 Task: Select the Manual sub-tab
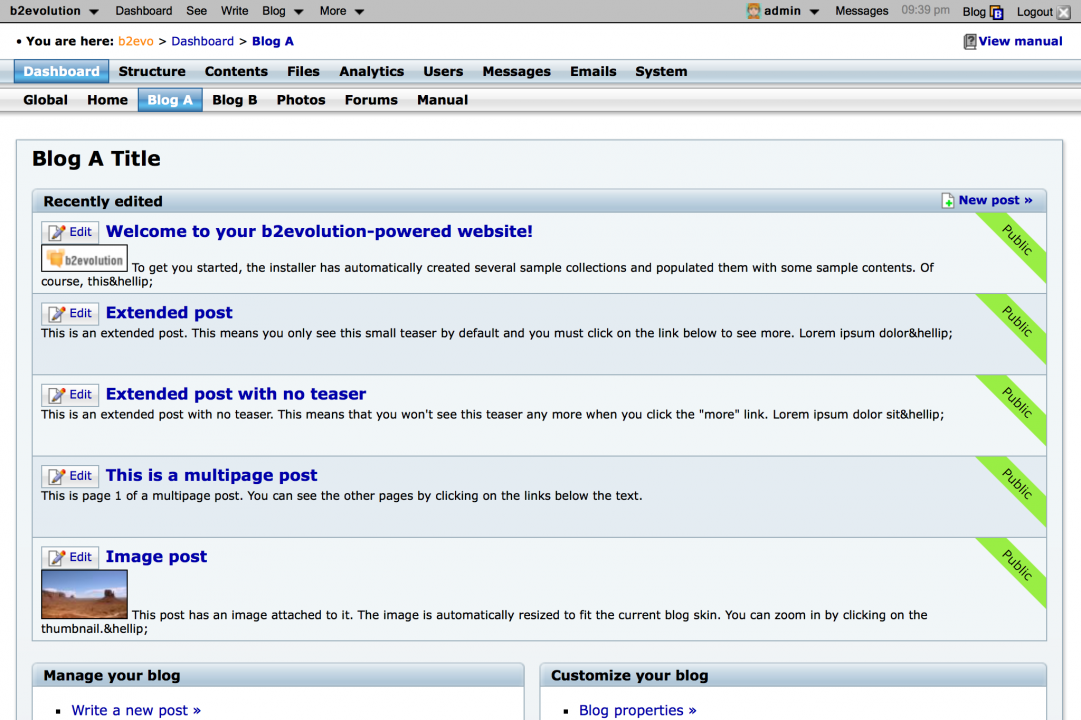(x=442, y=100)
